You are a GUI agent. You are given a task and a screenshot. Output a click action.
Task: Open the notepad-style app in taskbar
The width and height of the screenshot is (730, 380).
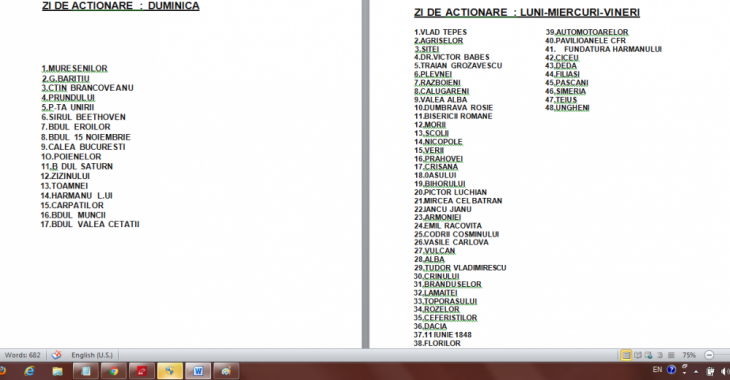86,371
